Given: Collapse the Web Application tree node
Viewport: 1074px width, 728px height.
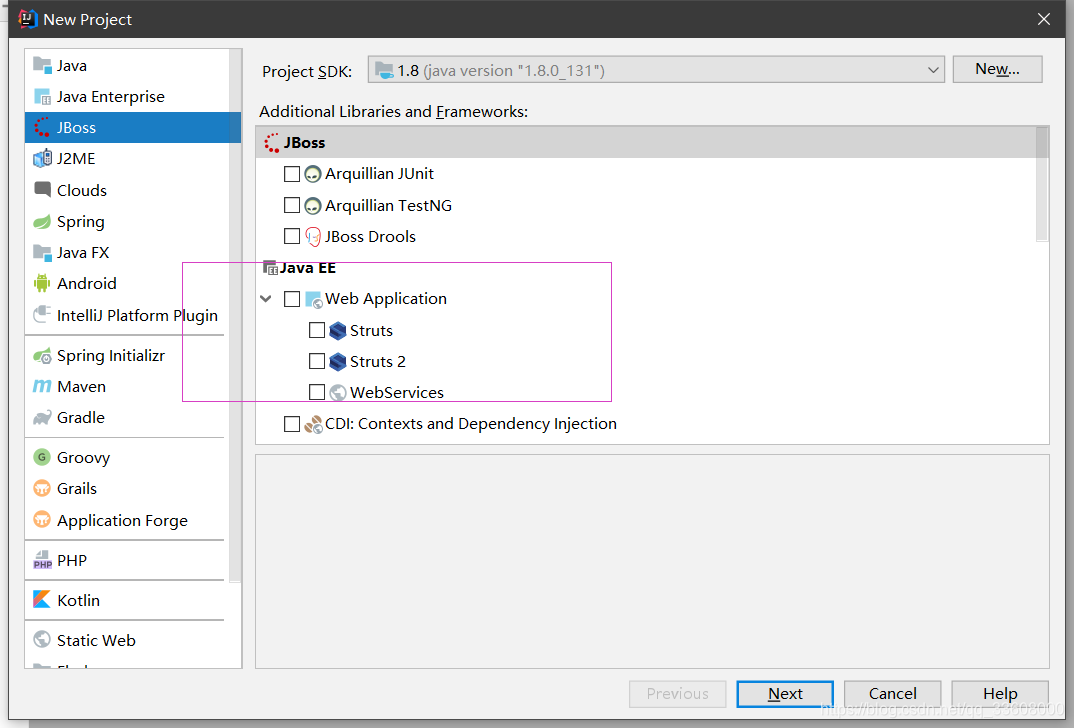Looking at the screenshot, I should (266, 299).
